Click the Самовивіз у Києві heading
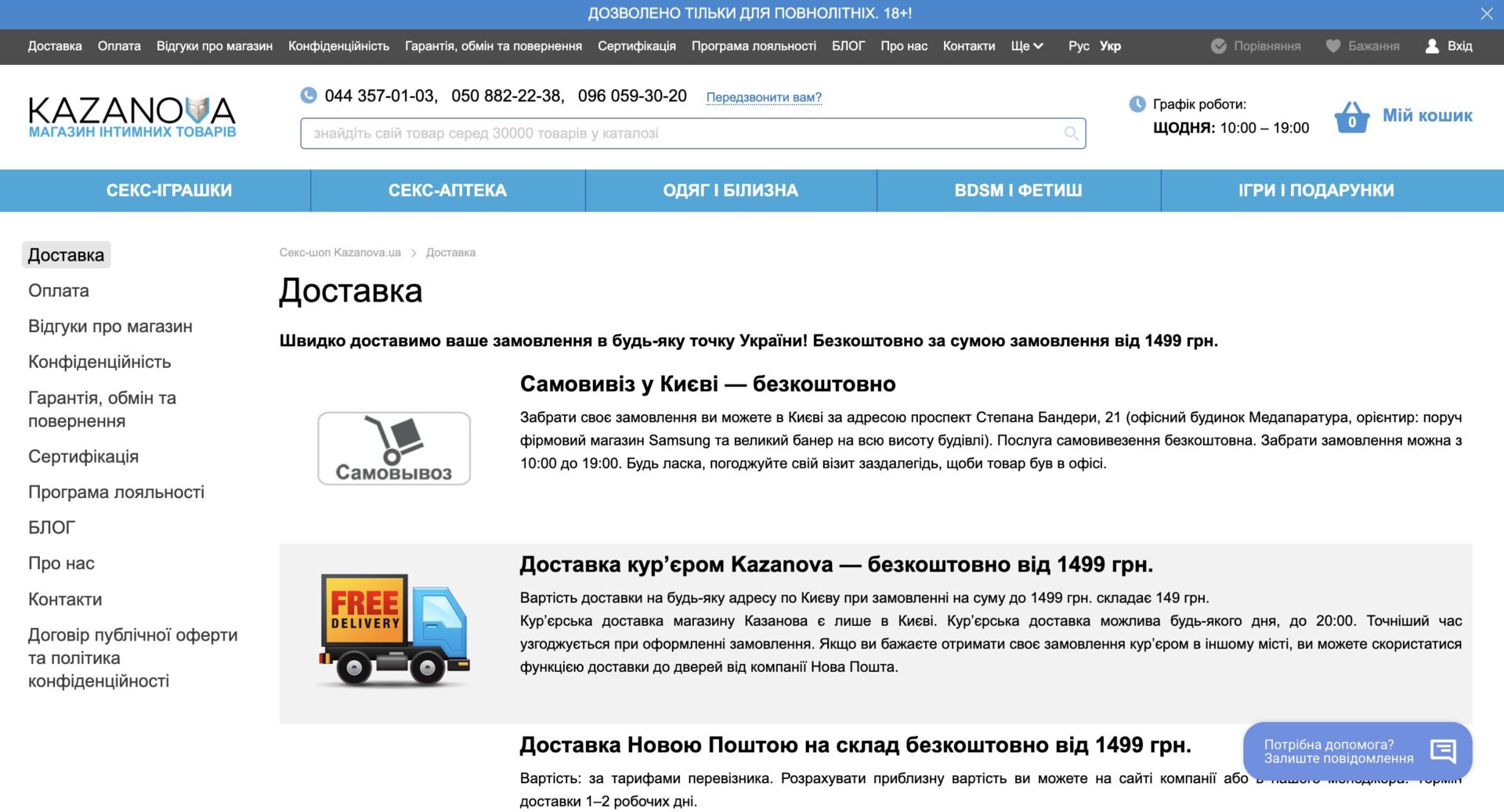The image size is (1504, 812). 707,384
